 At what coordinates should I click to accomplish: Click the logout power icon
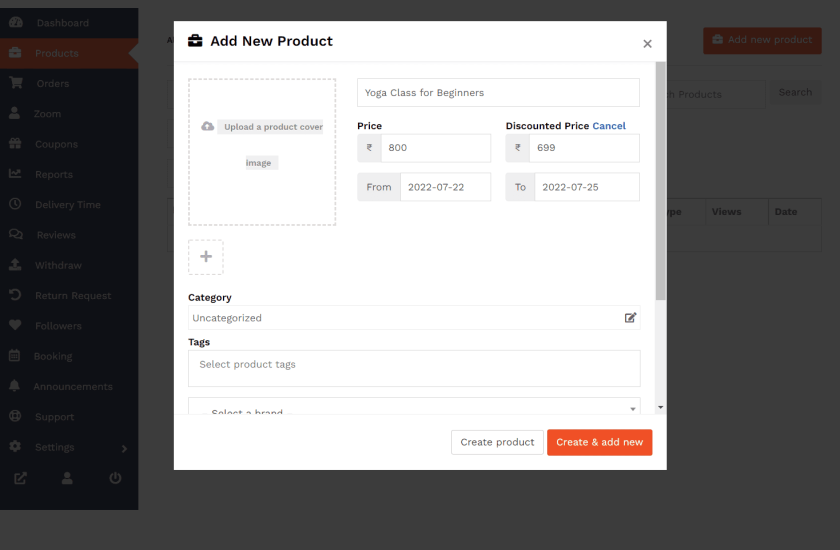pos(115,478)
